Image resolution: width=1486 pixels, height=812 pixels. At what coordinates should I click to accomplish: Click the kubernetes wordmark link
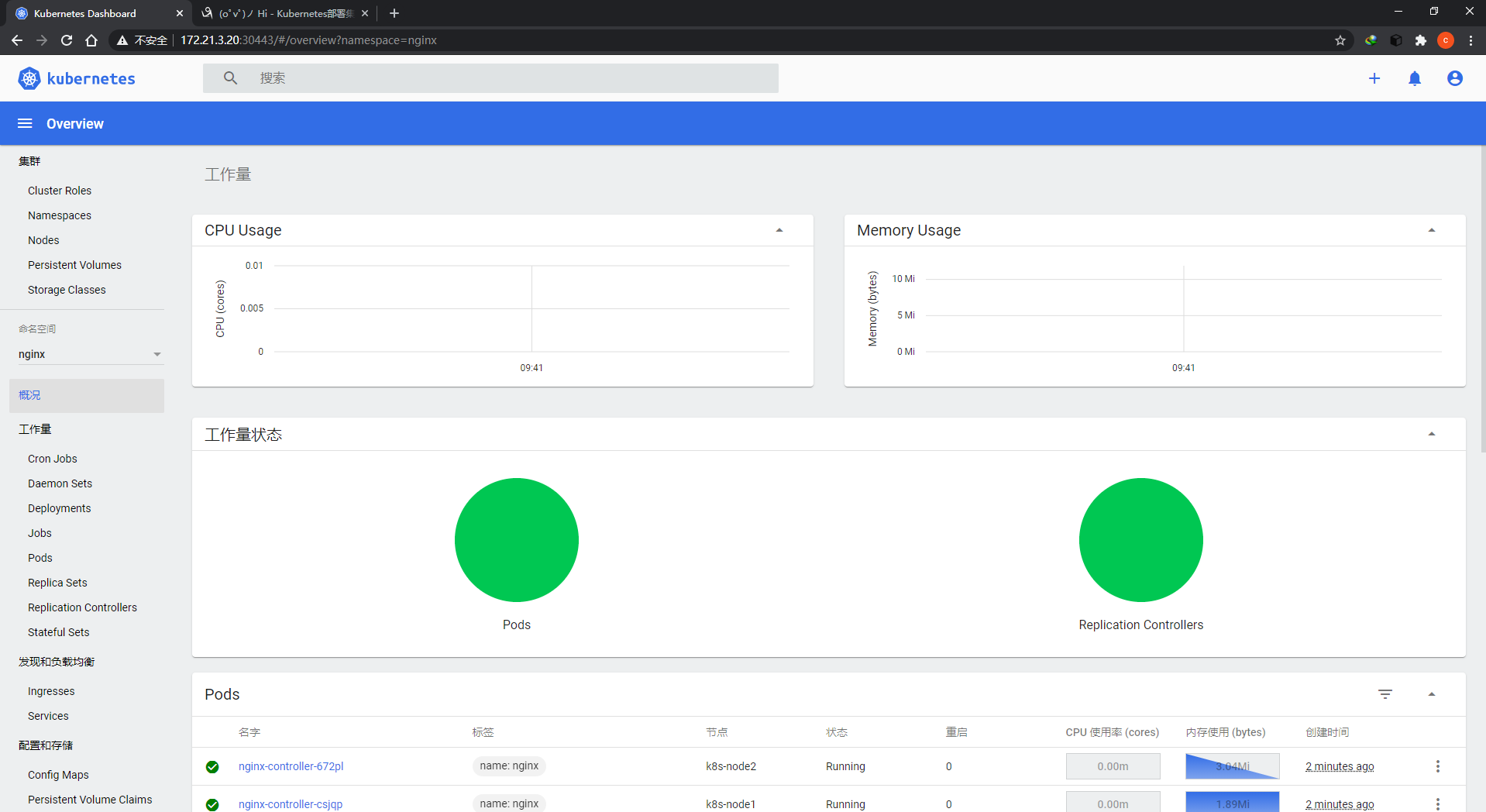[91, 78]
